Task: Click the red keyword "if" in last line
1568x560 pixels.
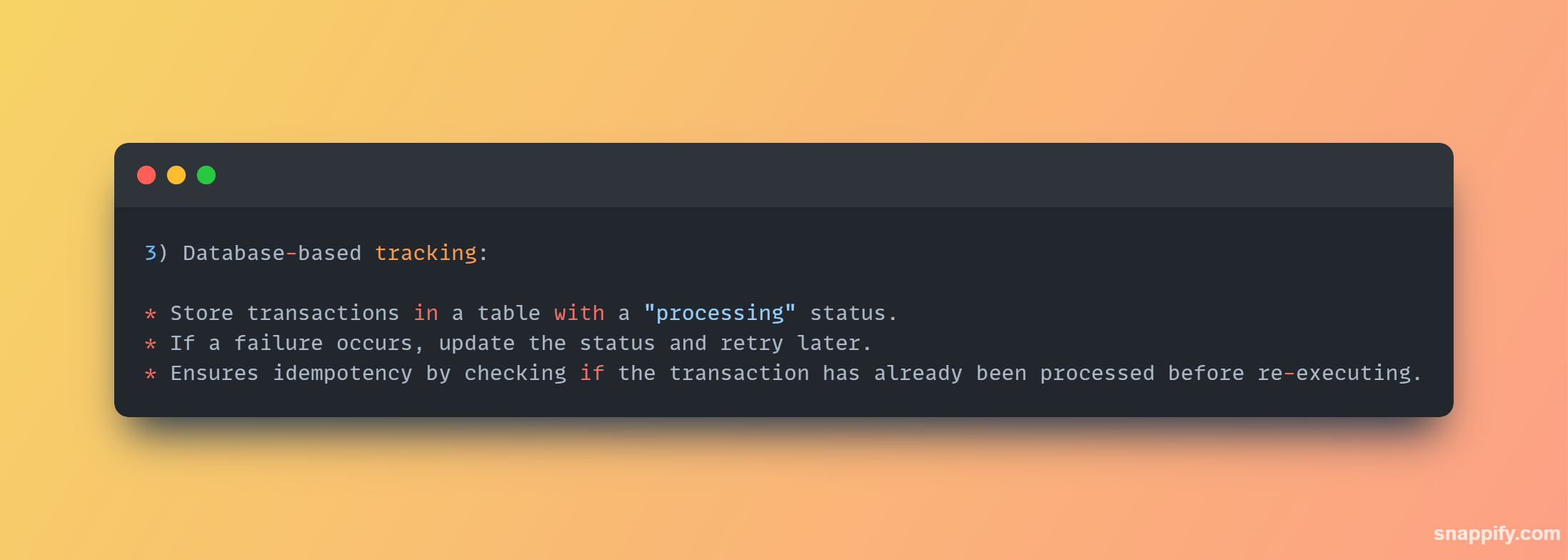Action: [x=592, y=373]
